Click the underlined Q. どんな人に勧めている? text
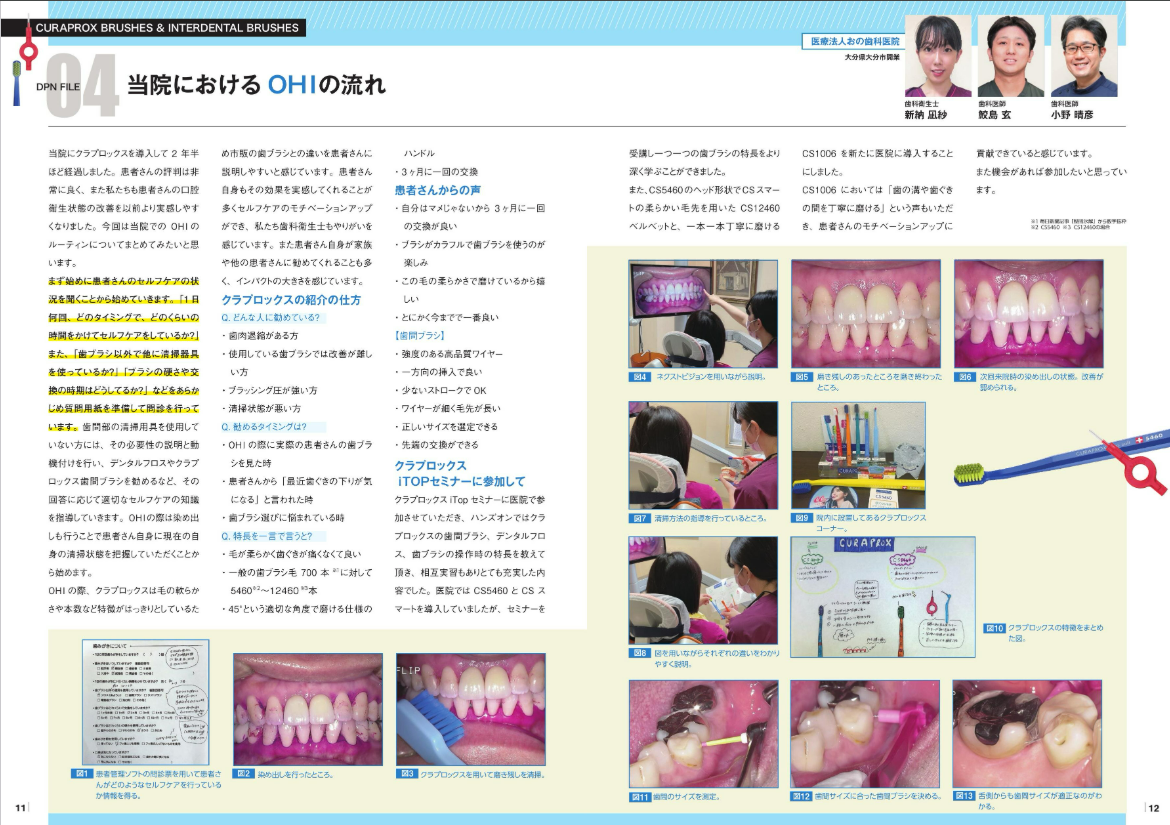 [270, 318]
